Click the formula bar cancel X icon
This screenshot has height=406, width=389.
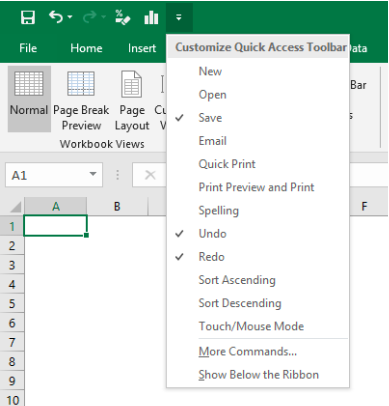pos(150,175)
